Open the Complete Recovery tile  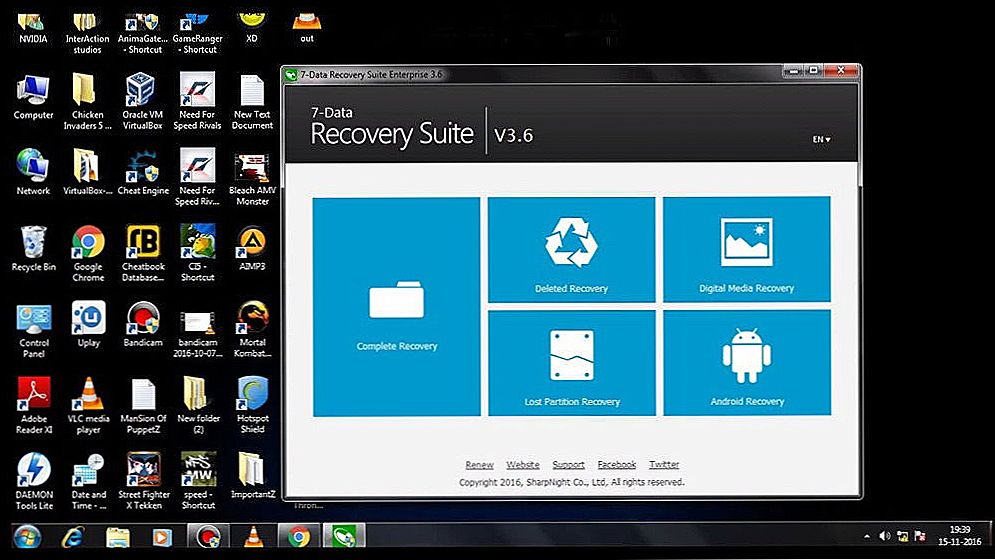point(397,307)
